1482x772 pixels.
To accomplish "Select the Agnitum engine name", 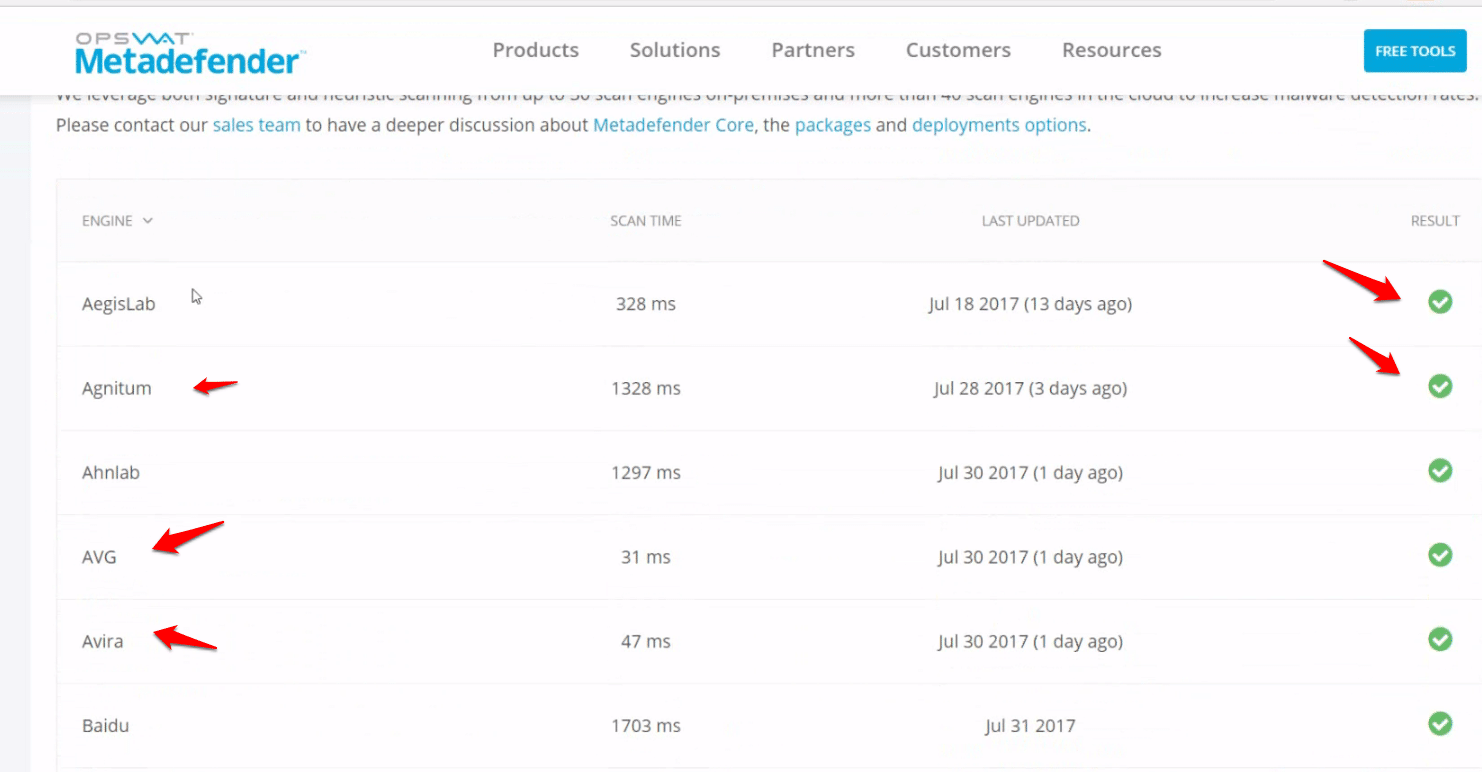I will [x=117, y=389].
